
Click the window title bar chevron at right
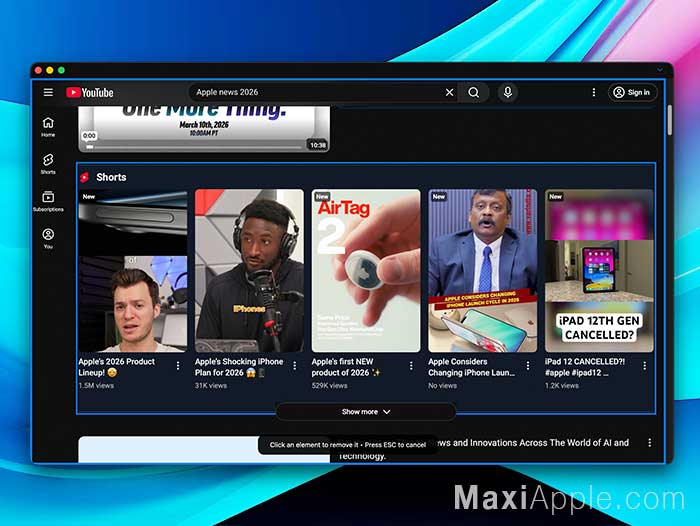659,70
